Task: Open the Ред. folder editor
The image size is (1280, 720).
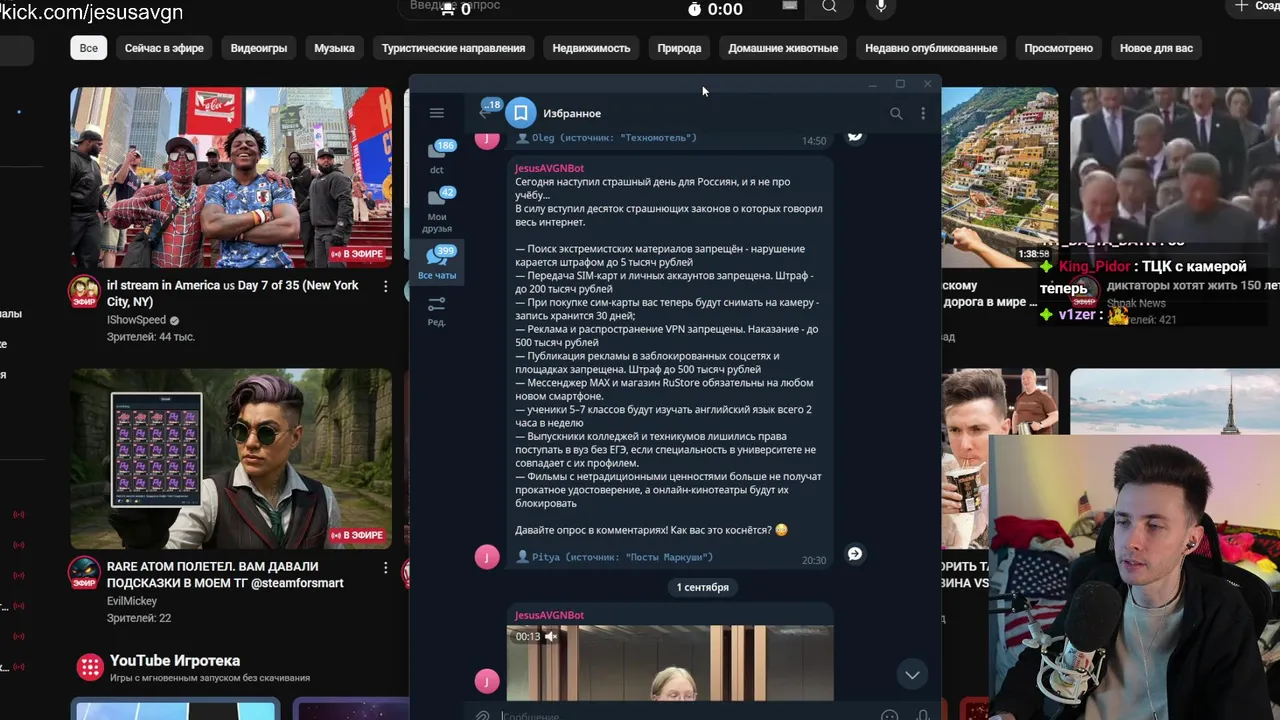Action: pos(437,310)
